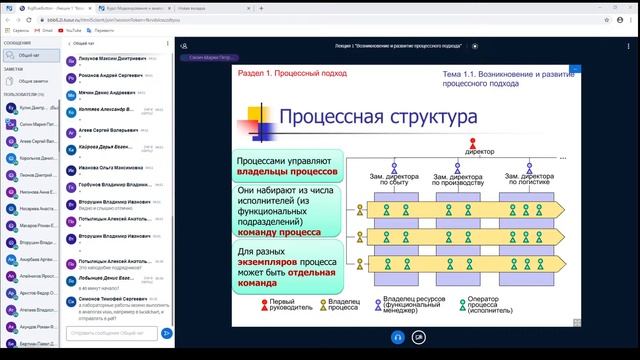
Task: Click the message 'в 40 минут начало?'
Action: pos(99,288)
